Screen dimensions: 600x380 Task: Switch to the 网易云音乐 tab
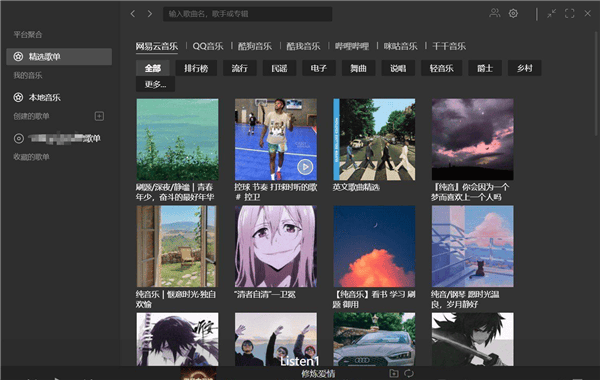coord(157,46)
